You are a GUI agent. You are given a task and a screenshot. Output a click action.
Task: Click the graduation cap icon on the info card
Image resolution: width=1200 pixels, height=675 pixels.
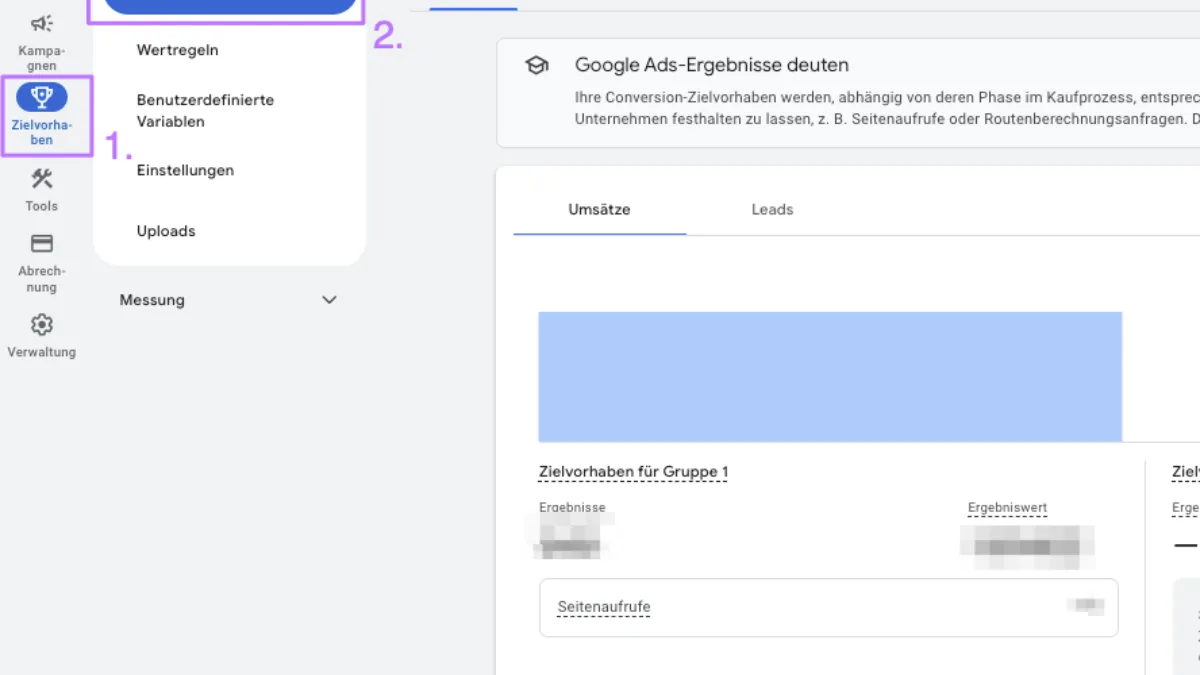click(x=537, y=64)
